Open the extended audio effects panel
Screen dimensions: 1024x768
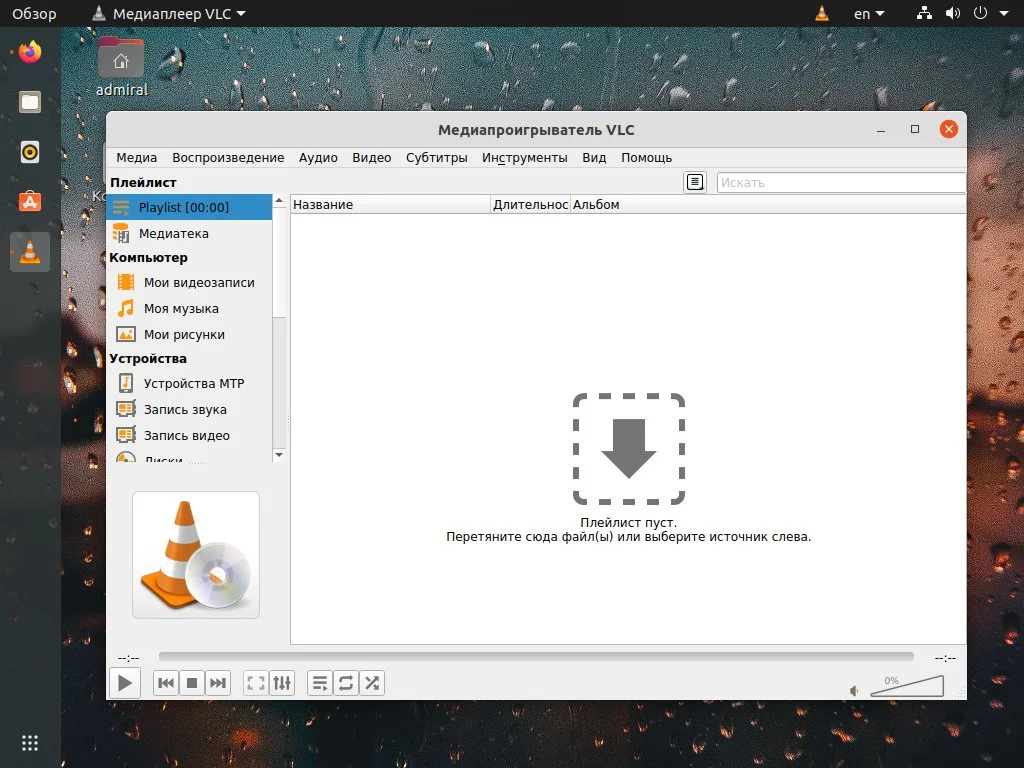282,682
